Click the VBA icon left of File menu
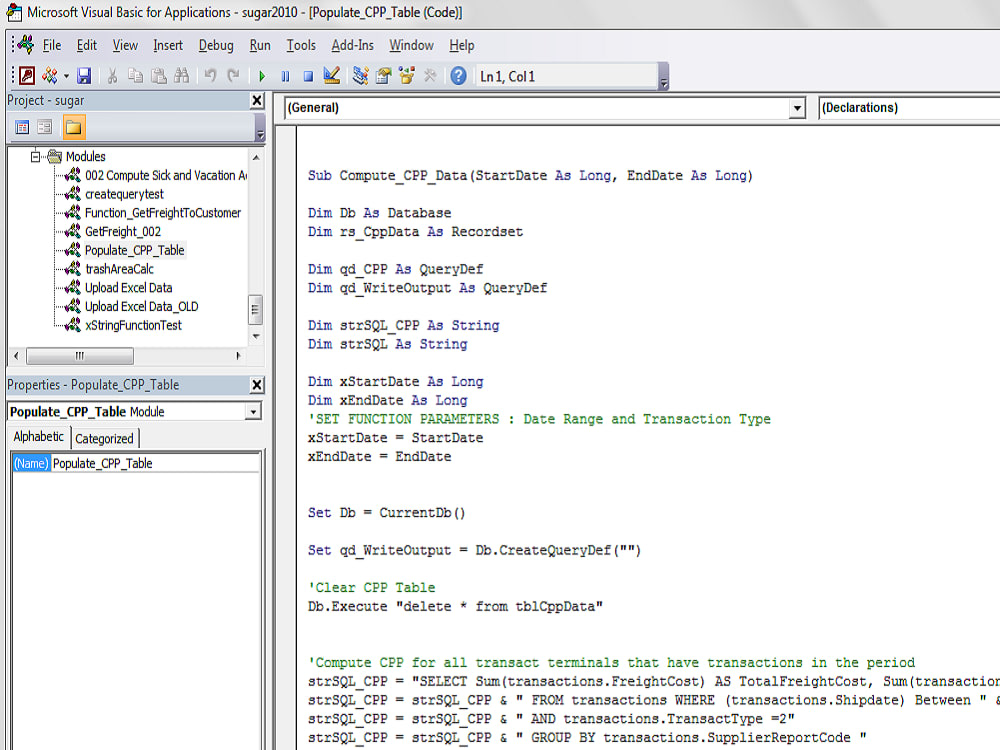 click(x=26, y=45)
